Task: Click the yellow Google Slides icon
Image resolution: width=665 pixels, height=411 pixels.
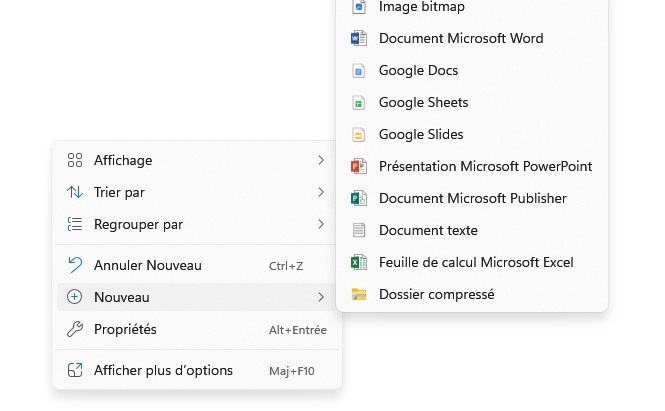Action: coord(359,135)
